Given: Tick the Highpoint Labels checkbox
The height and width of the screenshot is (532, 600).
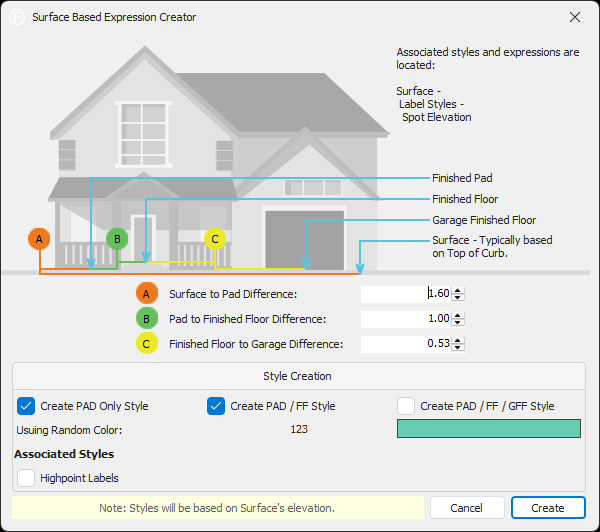Looking at the screenshot, I should 27,478.
